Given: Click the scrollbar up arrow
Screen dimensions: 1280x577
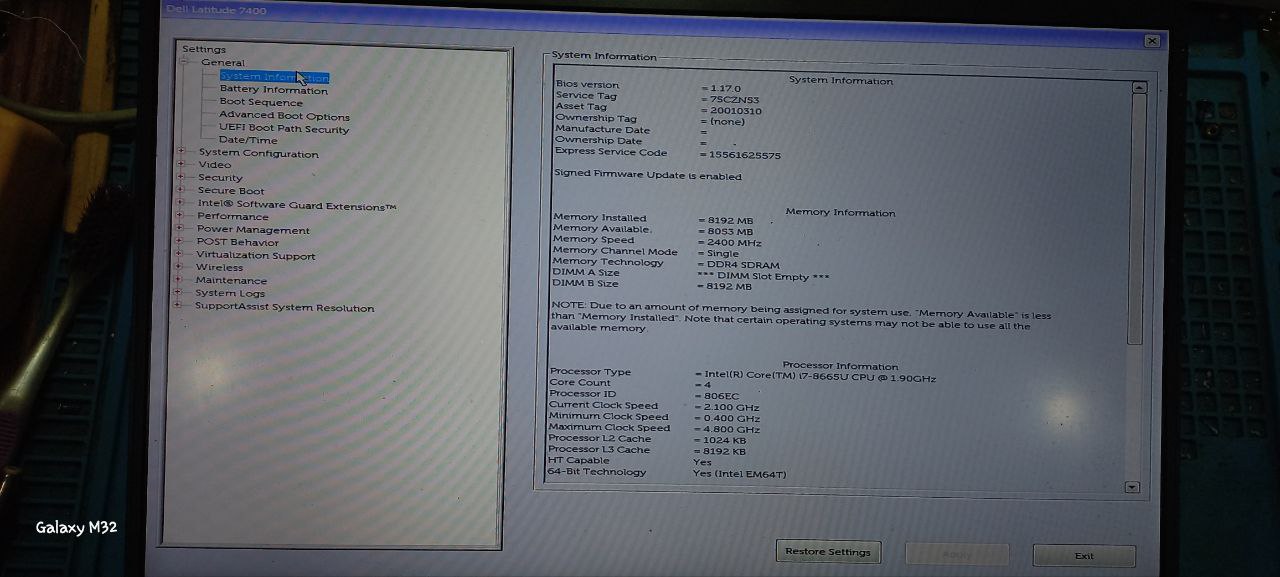Looking at the screenshot, I should (x=1138, y=88).
